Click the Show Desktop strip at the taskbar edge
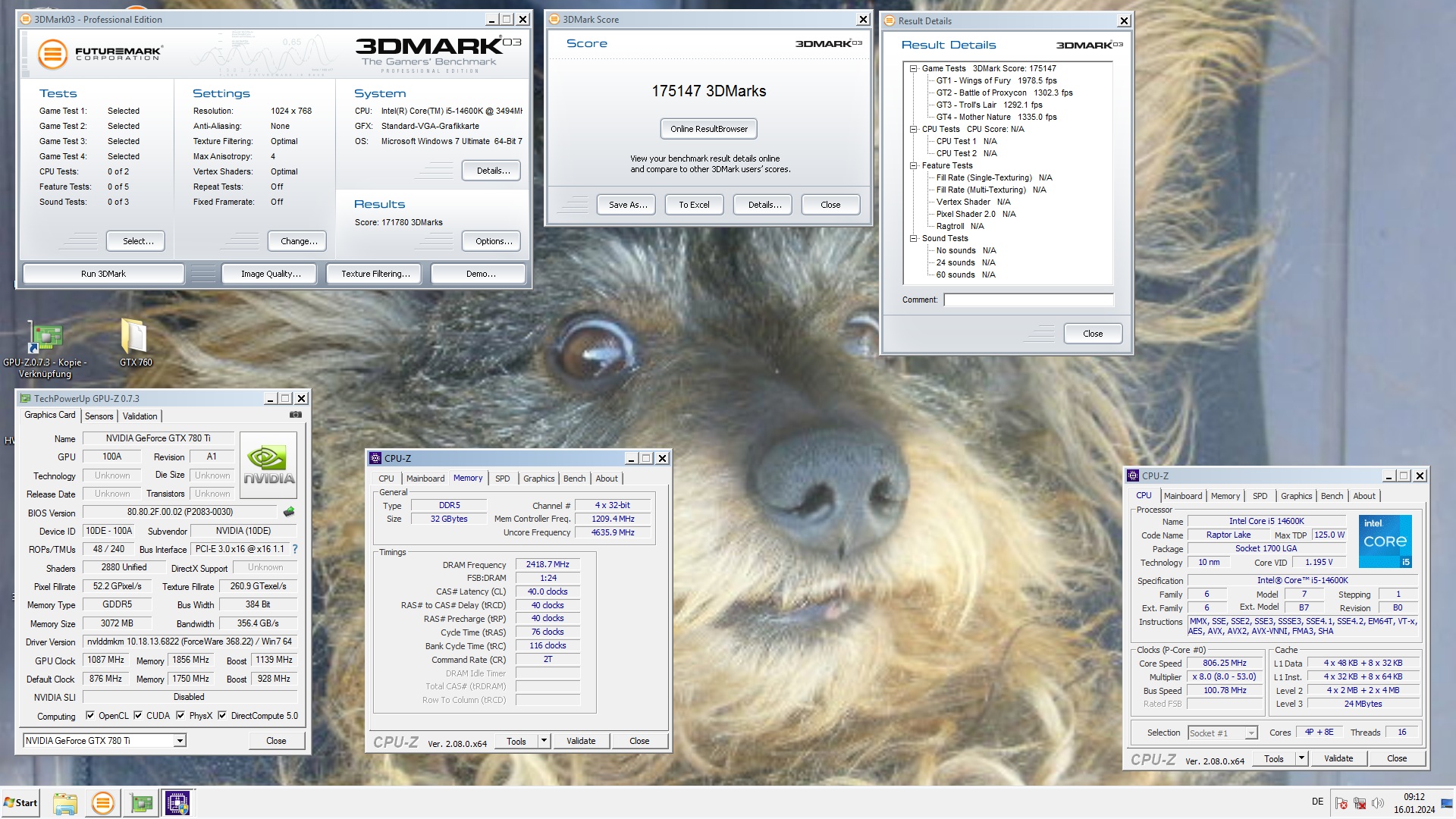 tap(1447, 803)
